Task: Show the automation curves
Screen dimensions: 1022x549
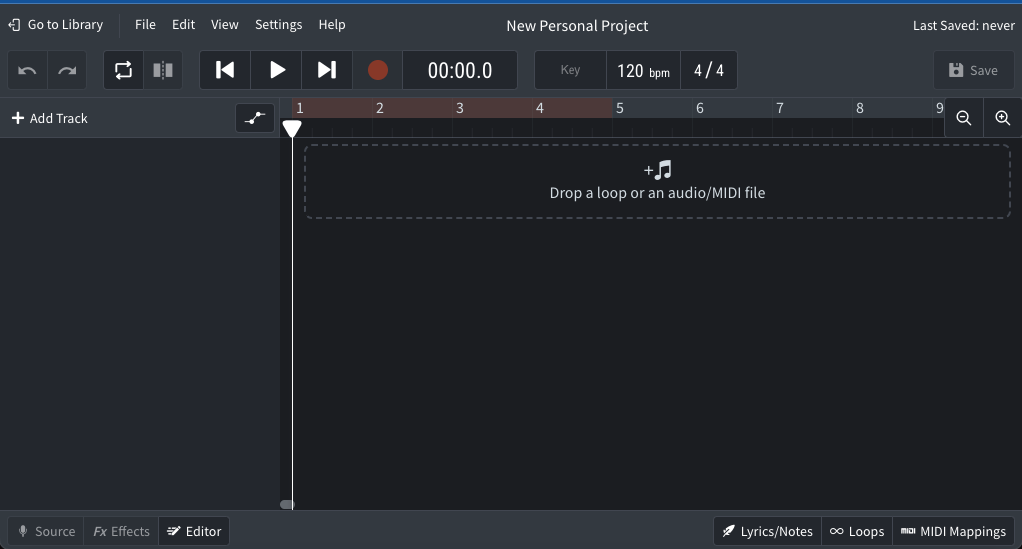Action: (255, 118)
